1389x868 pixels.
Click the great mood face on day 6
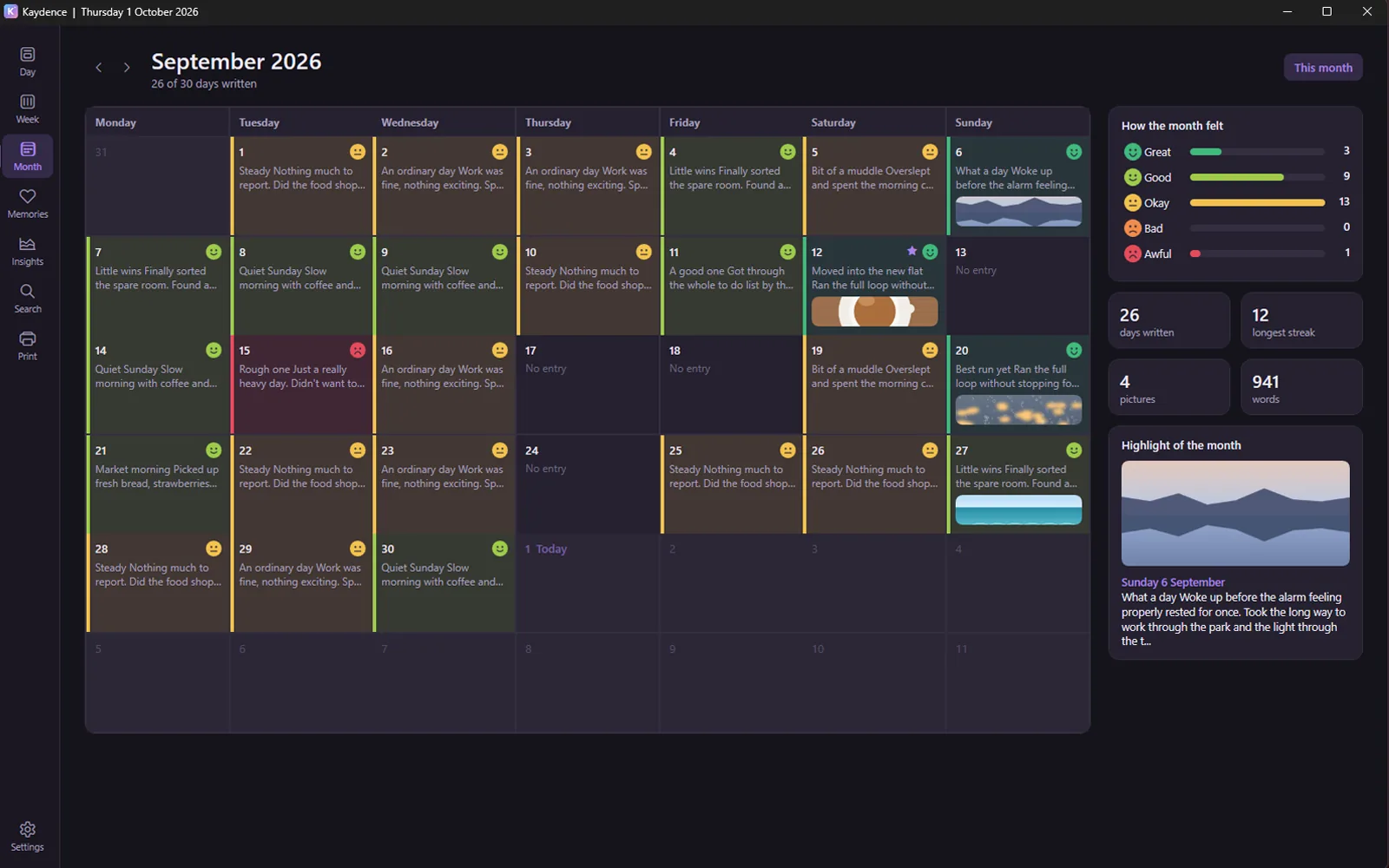[1074, 152]
